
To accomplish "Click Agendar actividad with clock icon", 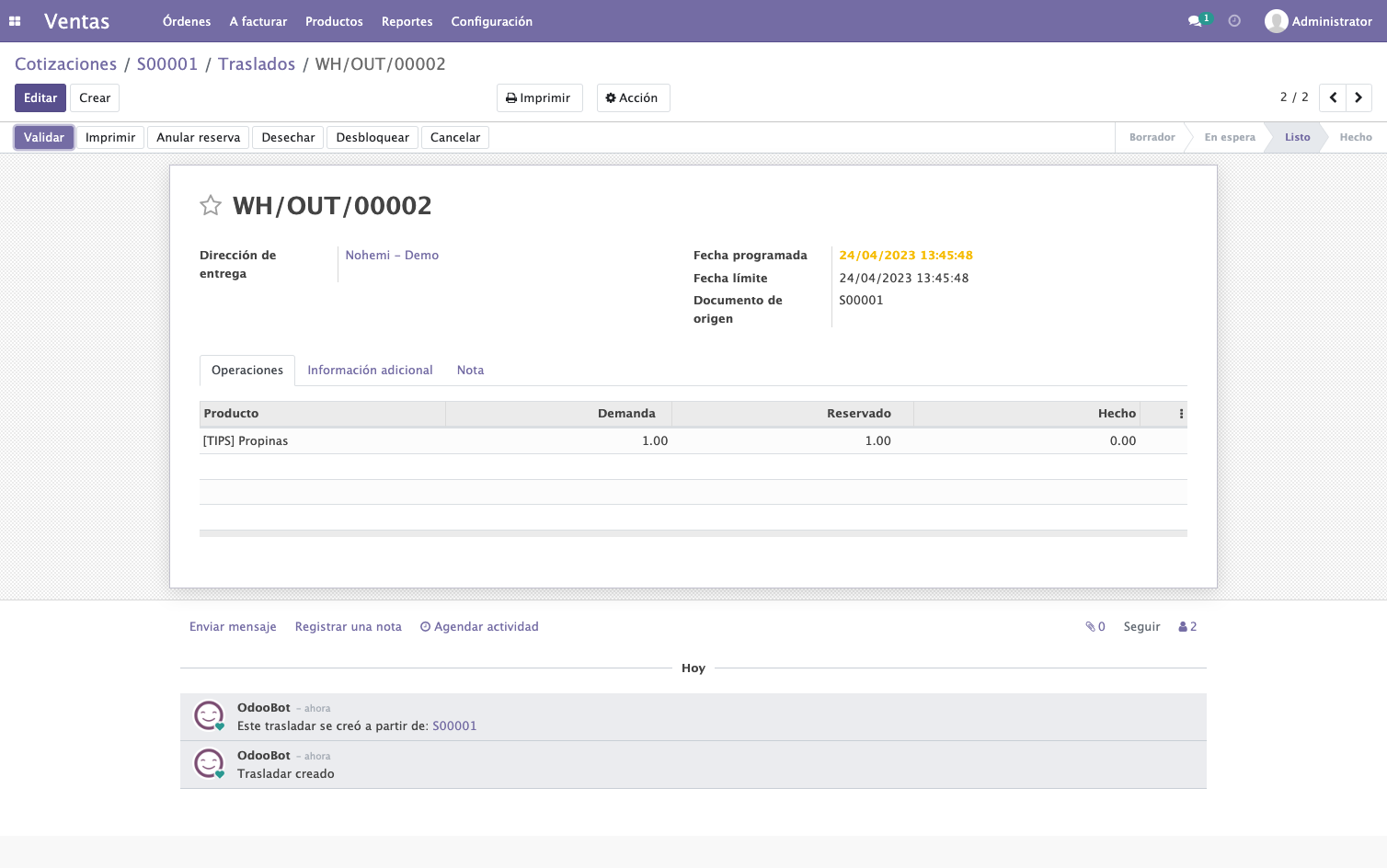I will click(479, 626).
